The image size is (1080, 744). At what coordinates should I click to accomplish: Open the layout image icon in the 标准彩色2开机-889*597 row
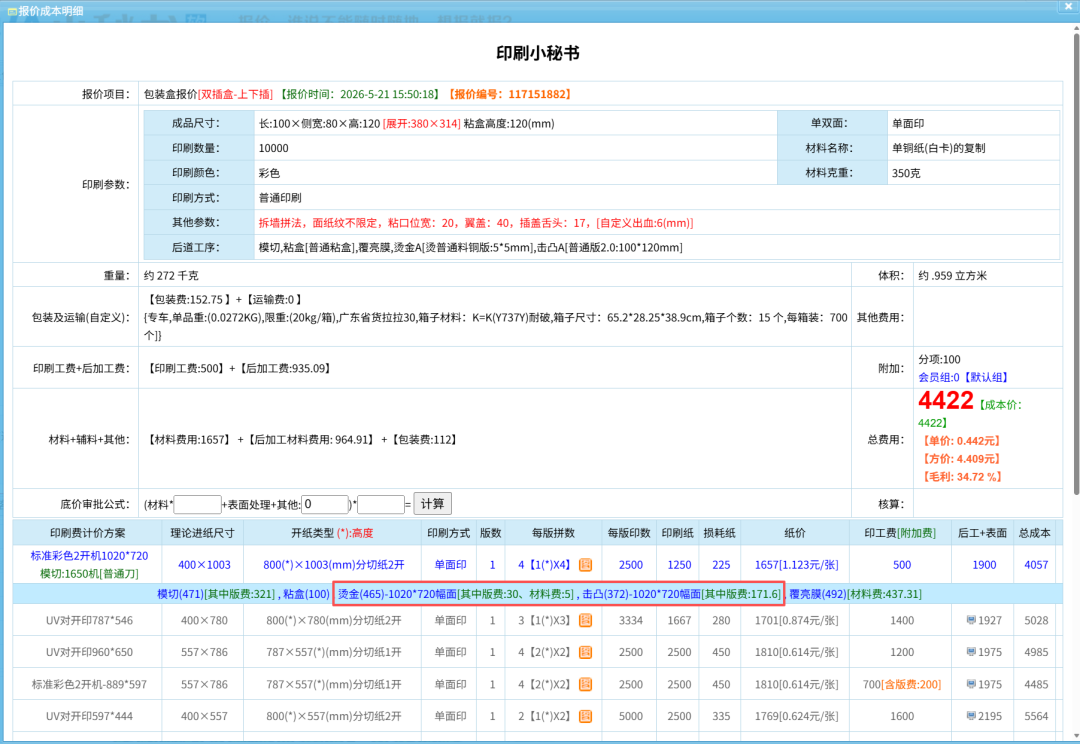pyautogui.click(x=585, y=685)
